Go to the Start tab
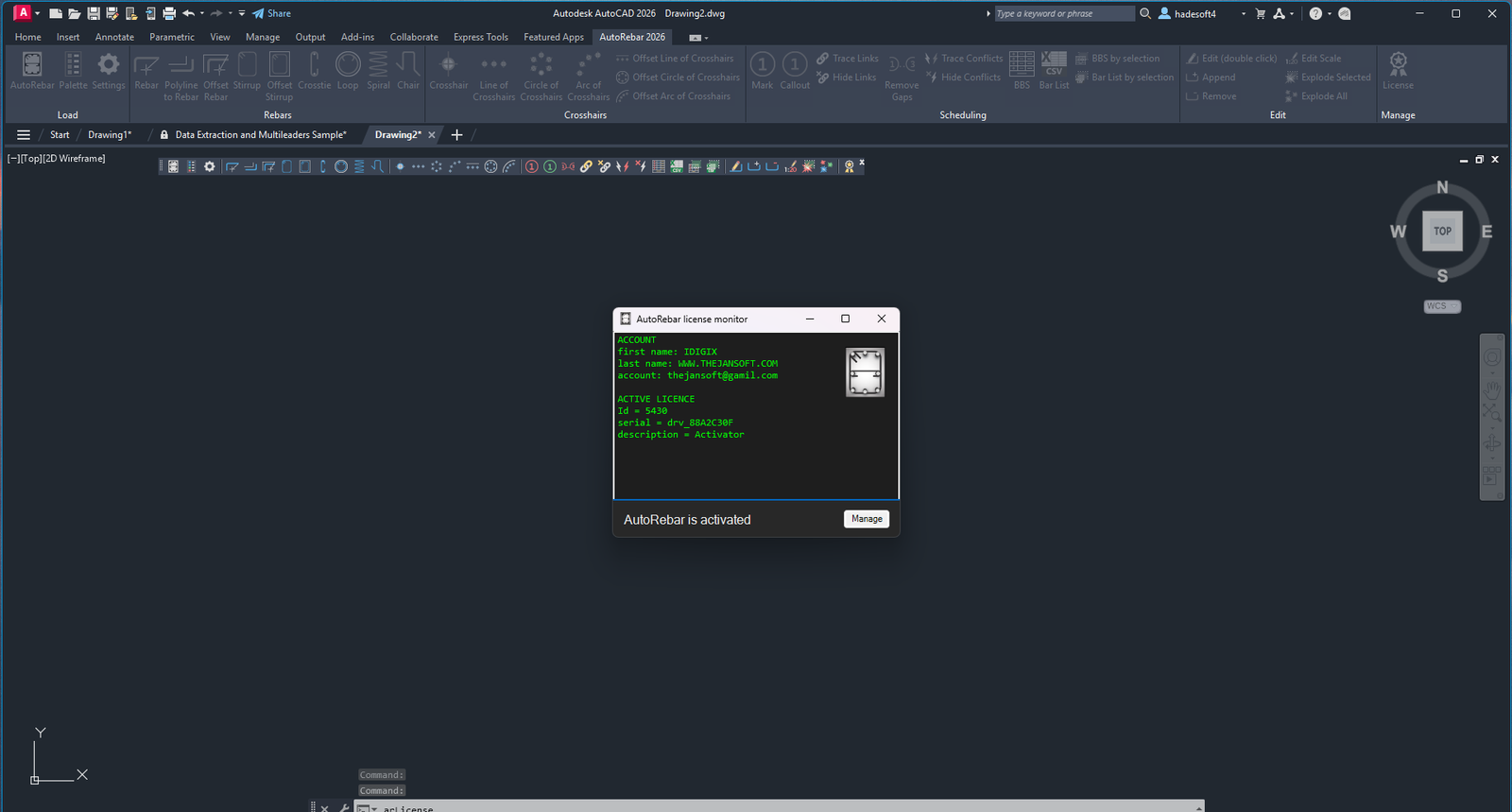 (60, 135)
